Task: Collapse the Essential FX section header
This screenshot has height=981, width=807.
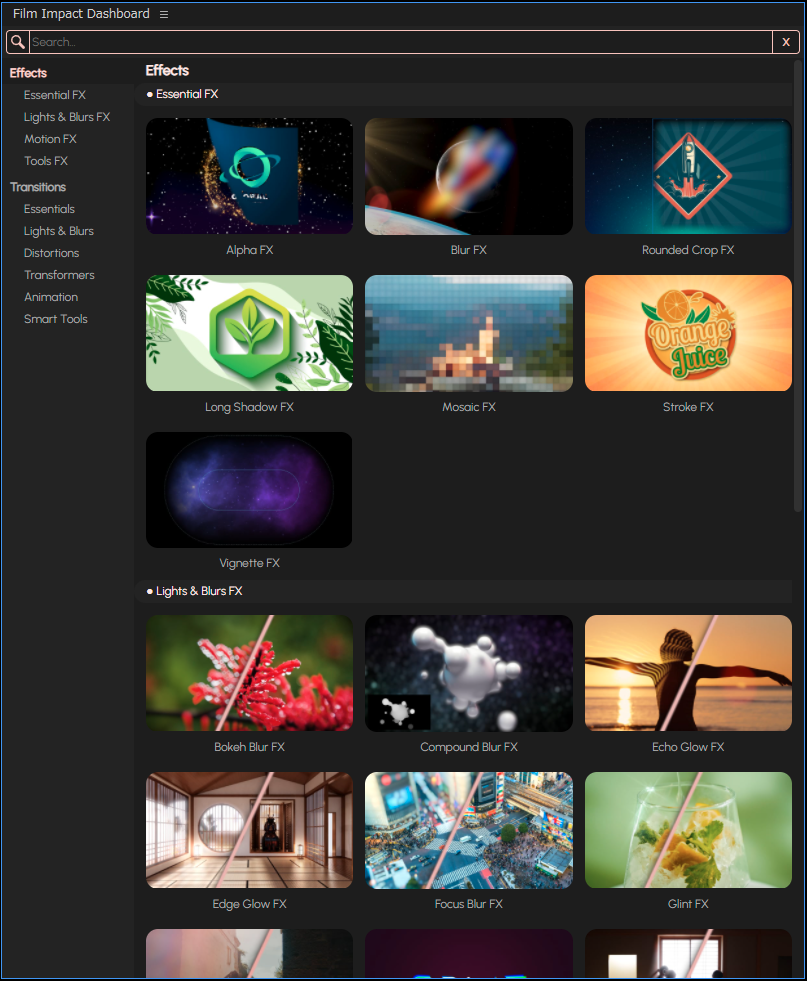Action: pyautogui.click(x=464, y=94)
